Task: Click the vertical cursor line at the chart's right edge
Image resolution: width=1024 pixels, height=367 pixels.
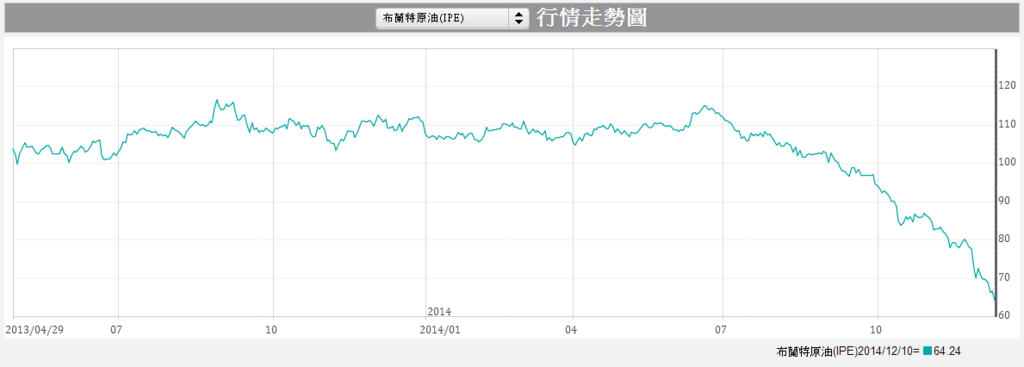Action: (x=995, y=183)
